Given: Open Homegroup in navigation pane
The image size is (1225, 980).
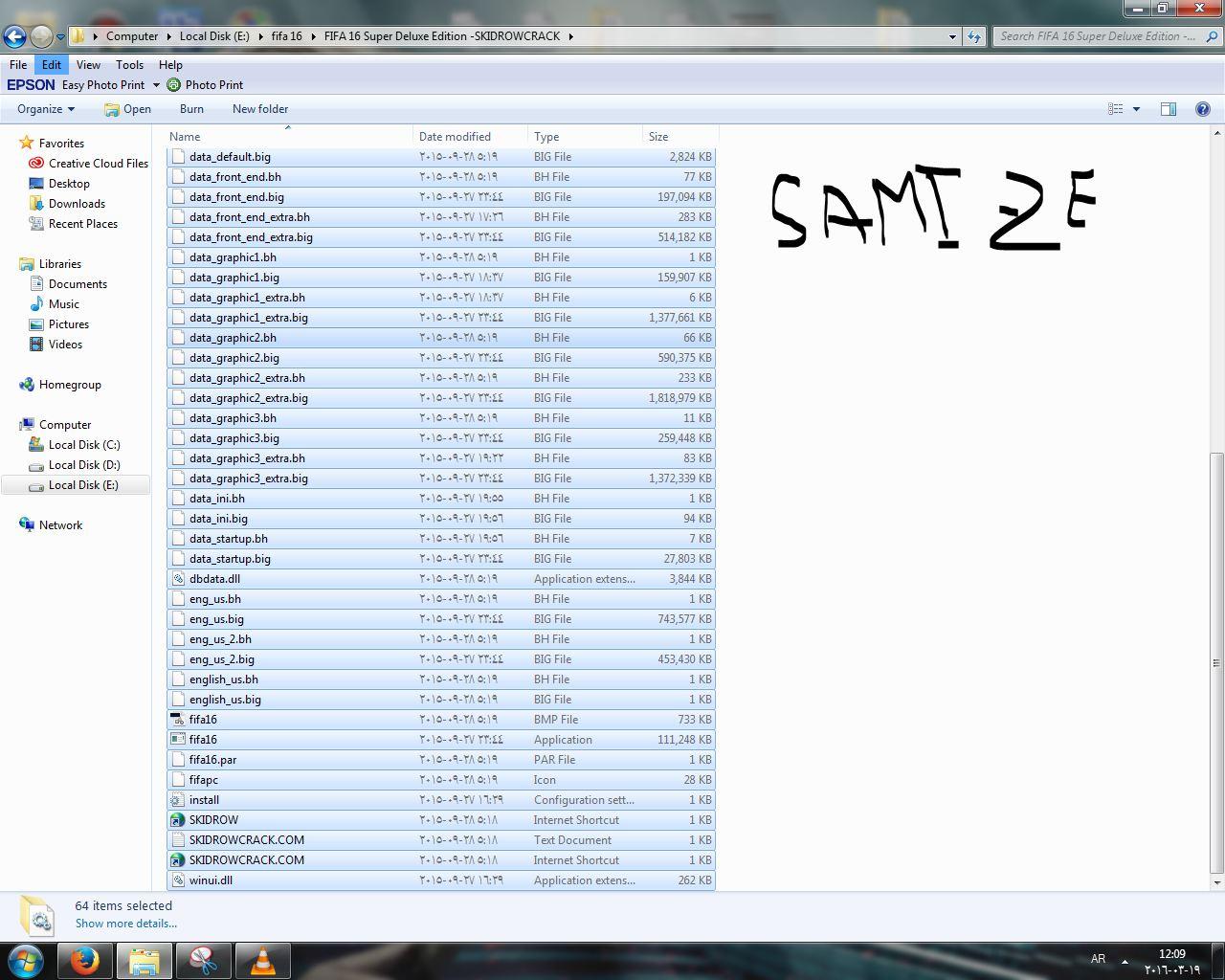Looking at the screenshot, I should (x=70, y=385).
